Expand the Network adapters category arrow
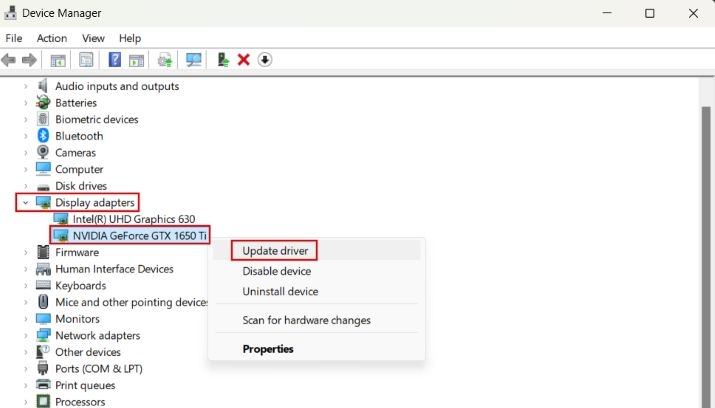715x408 pixels. (26, 336)
